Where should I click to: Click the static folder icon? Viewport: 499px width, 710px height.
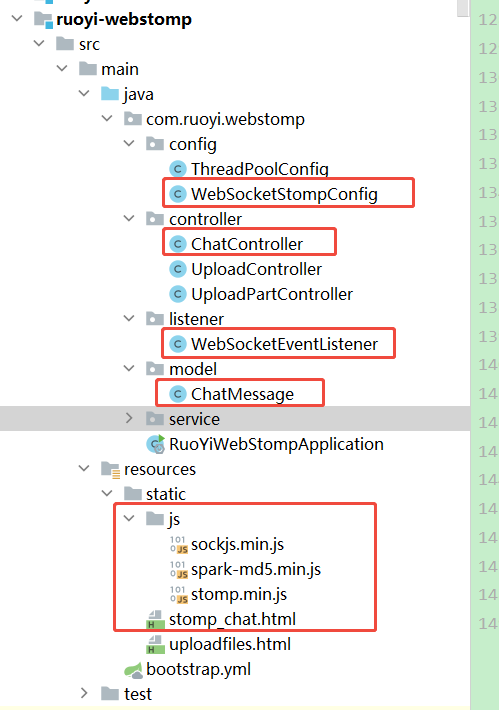click(133, 494)
